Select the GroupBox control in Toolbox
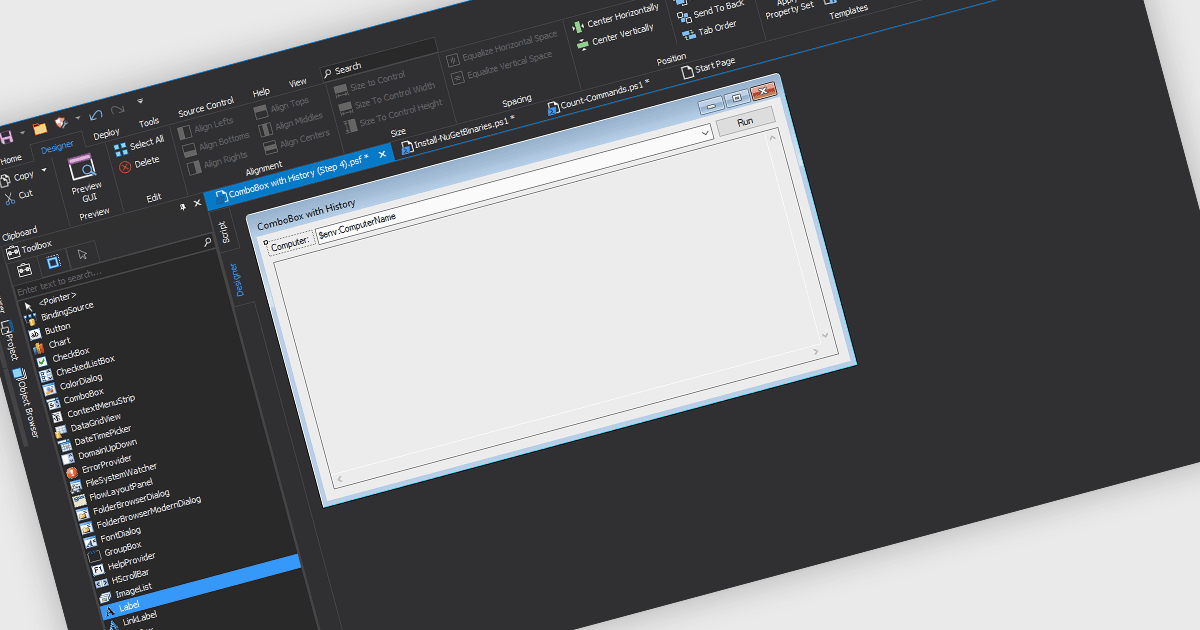 (123, 547)
